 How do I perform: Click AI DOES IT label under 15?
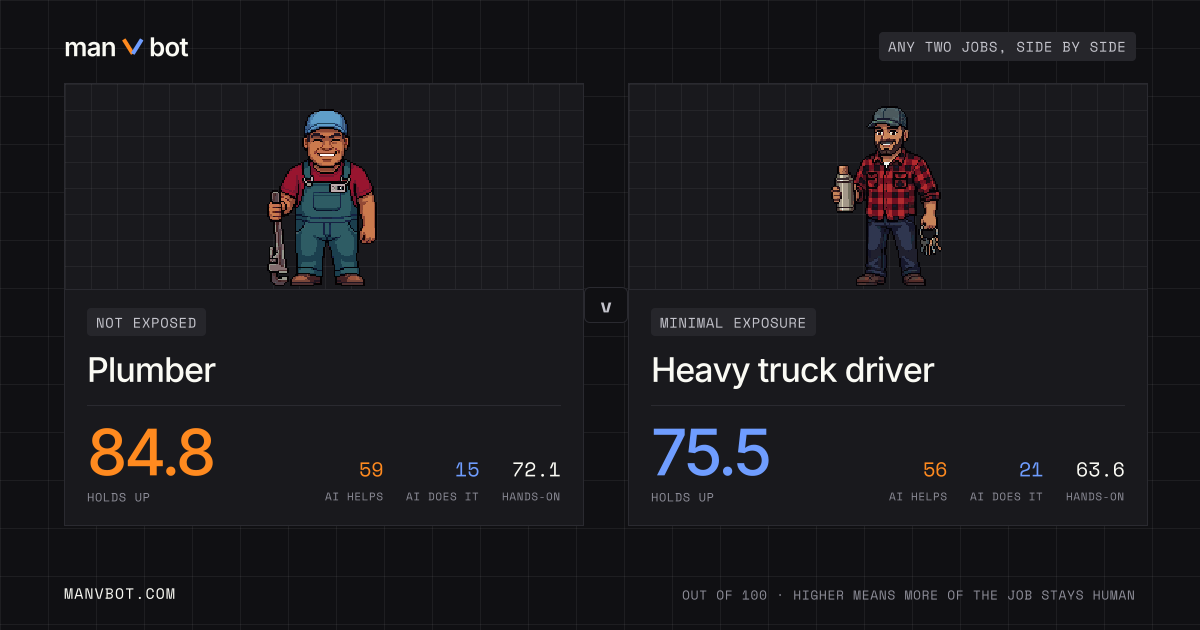coord(443,497)
